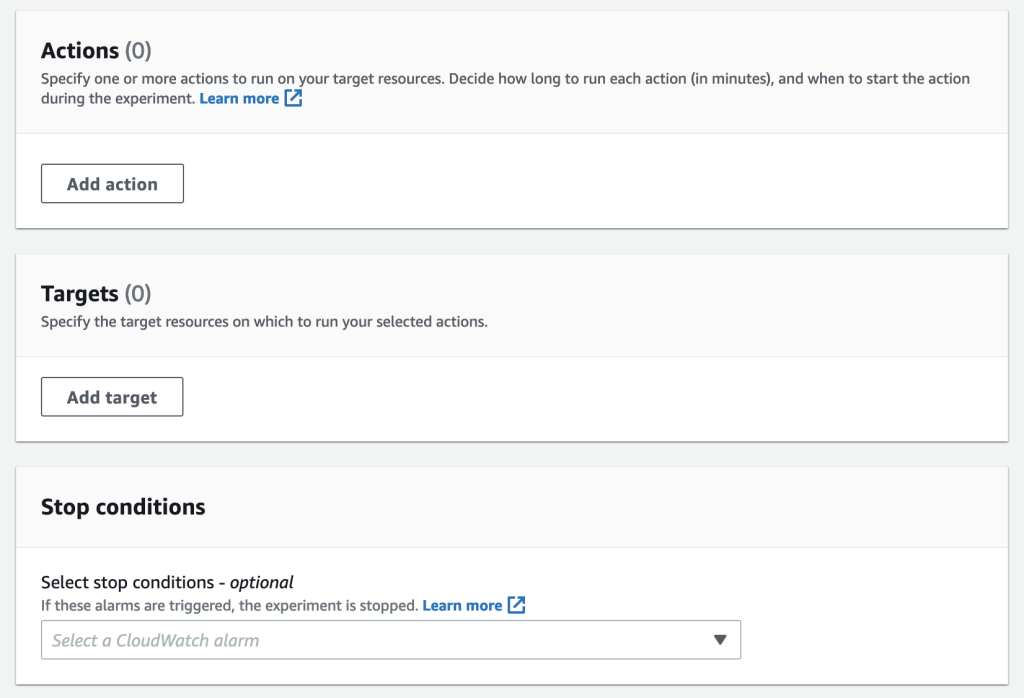Click the Targets section heading

pos(80,293)
